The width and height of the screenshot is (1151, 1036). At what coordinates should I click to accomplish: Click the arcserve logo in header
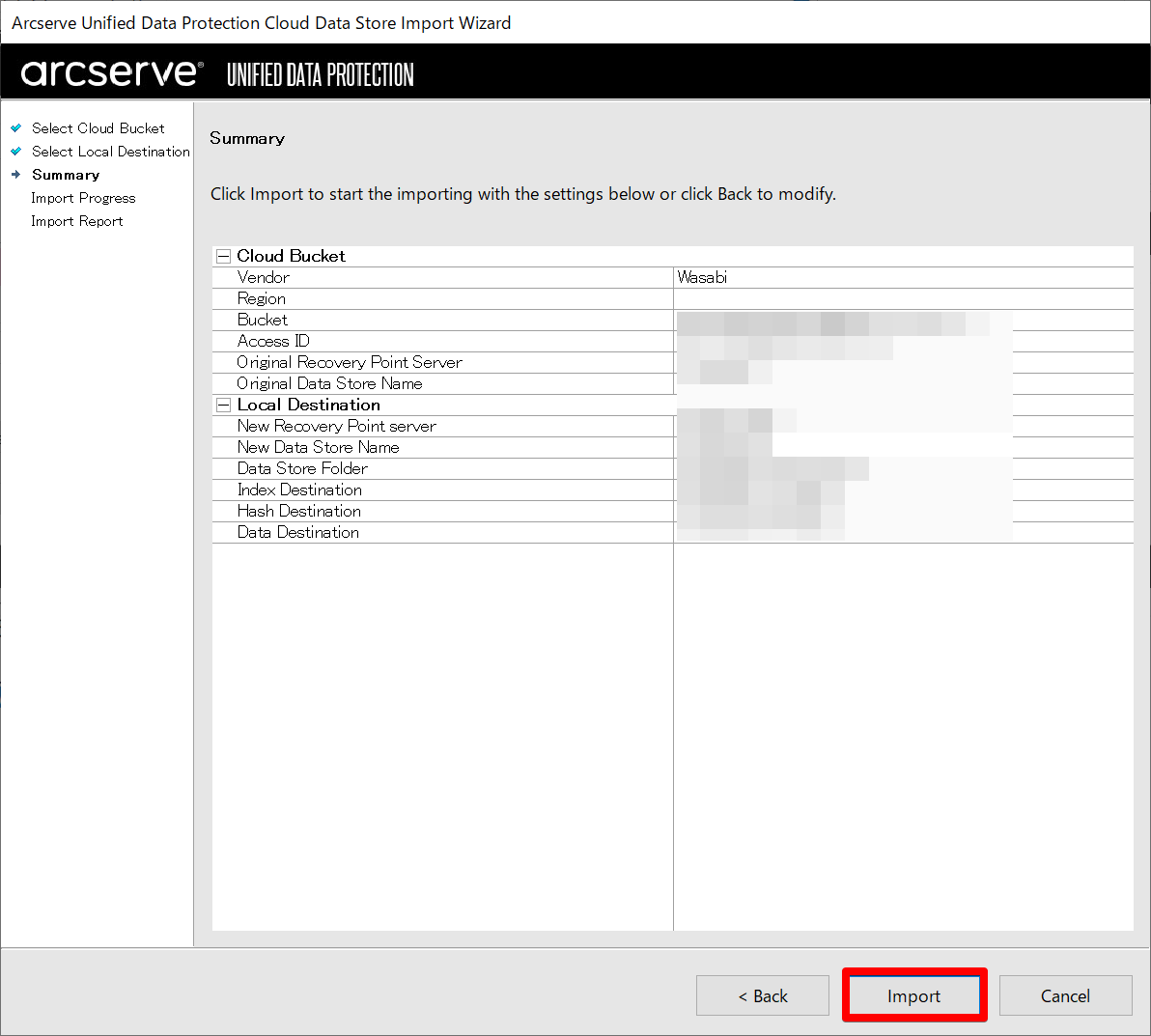click(112, 72)
